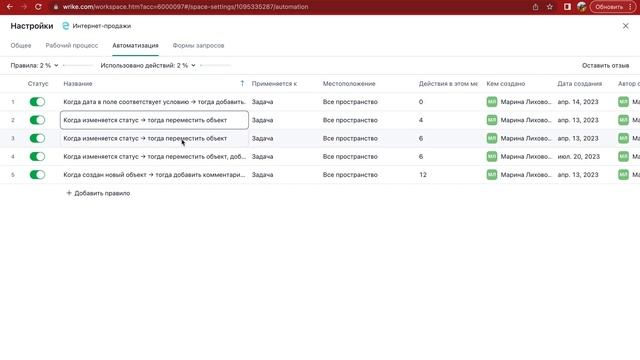The image size is (640, 360).
Task: Open rule 'Когда дата в поле соответствует условию'
Action: (x=154, y=102)
